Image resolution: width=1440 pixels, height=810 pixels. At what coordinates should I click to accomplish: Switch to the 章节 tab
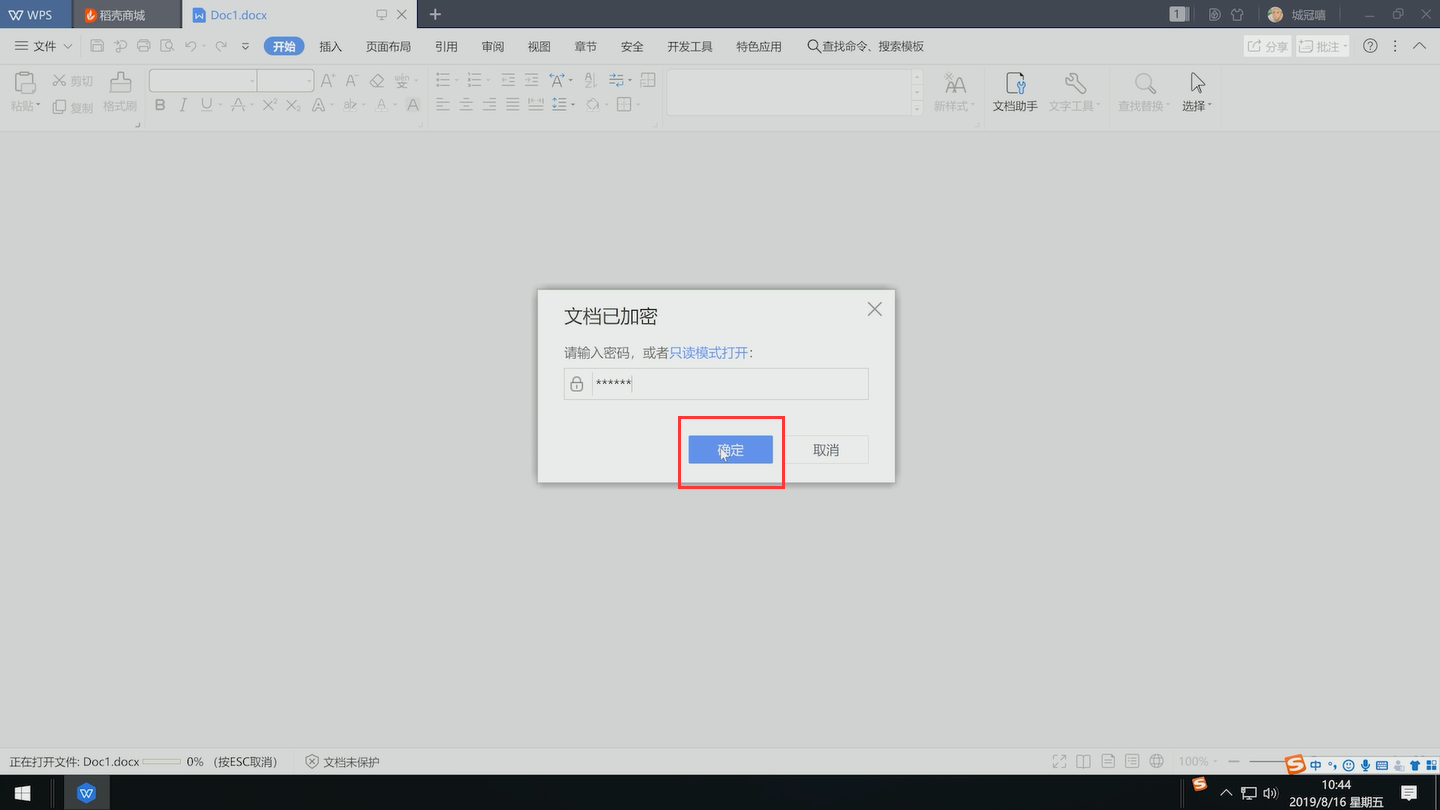point(585,46)
